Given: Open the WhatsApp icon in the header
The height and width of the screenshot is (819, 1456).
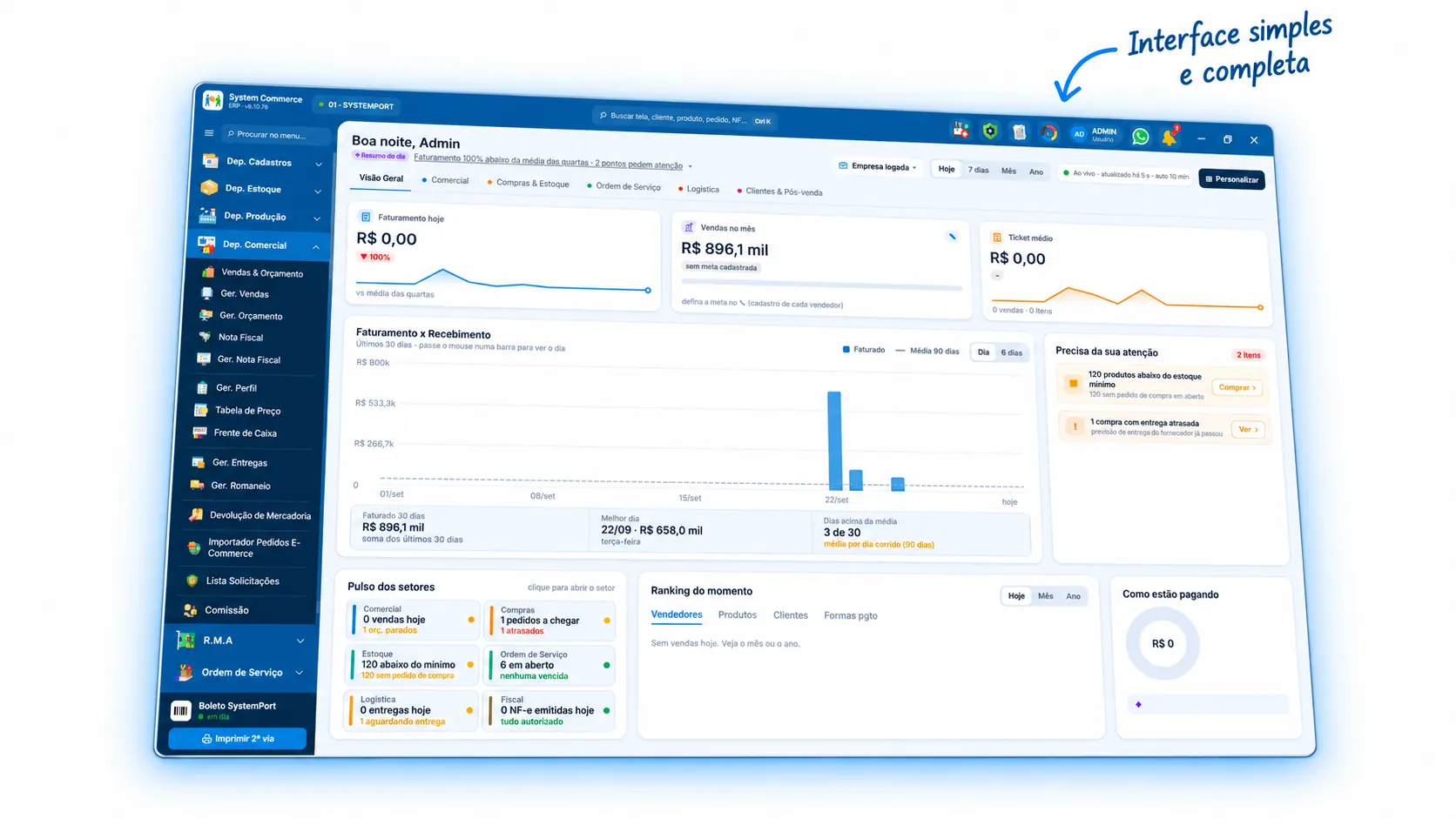Looking at the screenshot, I should (x=1140, y=137).
